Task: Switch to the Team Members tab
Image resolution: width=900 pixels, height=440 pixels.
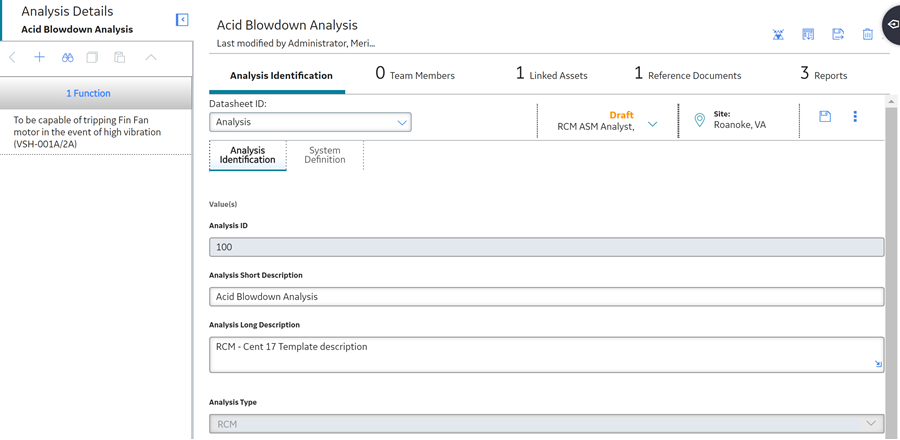Action: click(415, 75)
